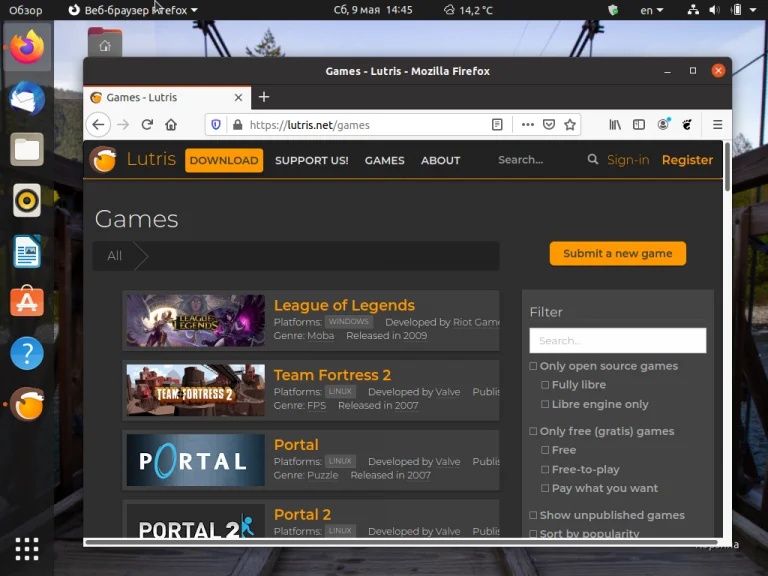Show Firefox sidebars
The width and height of the screenshot is (768, 576).
pos(639,125)
